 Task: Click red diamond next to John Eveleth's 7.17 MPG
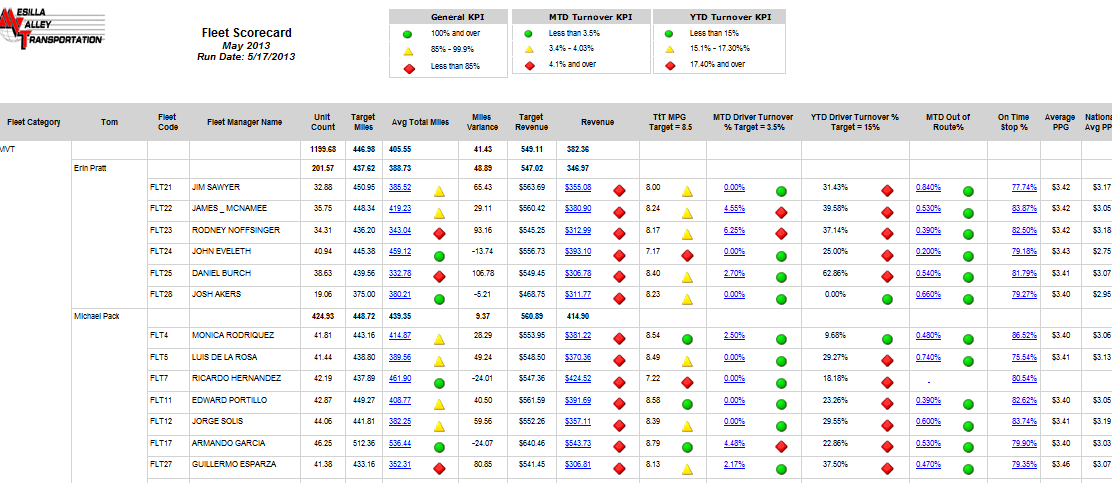click(x=687, y=252)
